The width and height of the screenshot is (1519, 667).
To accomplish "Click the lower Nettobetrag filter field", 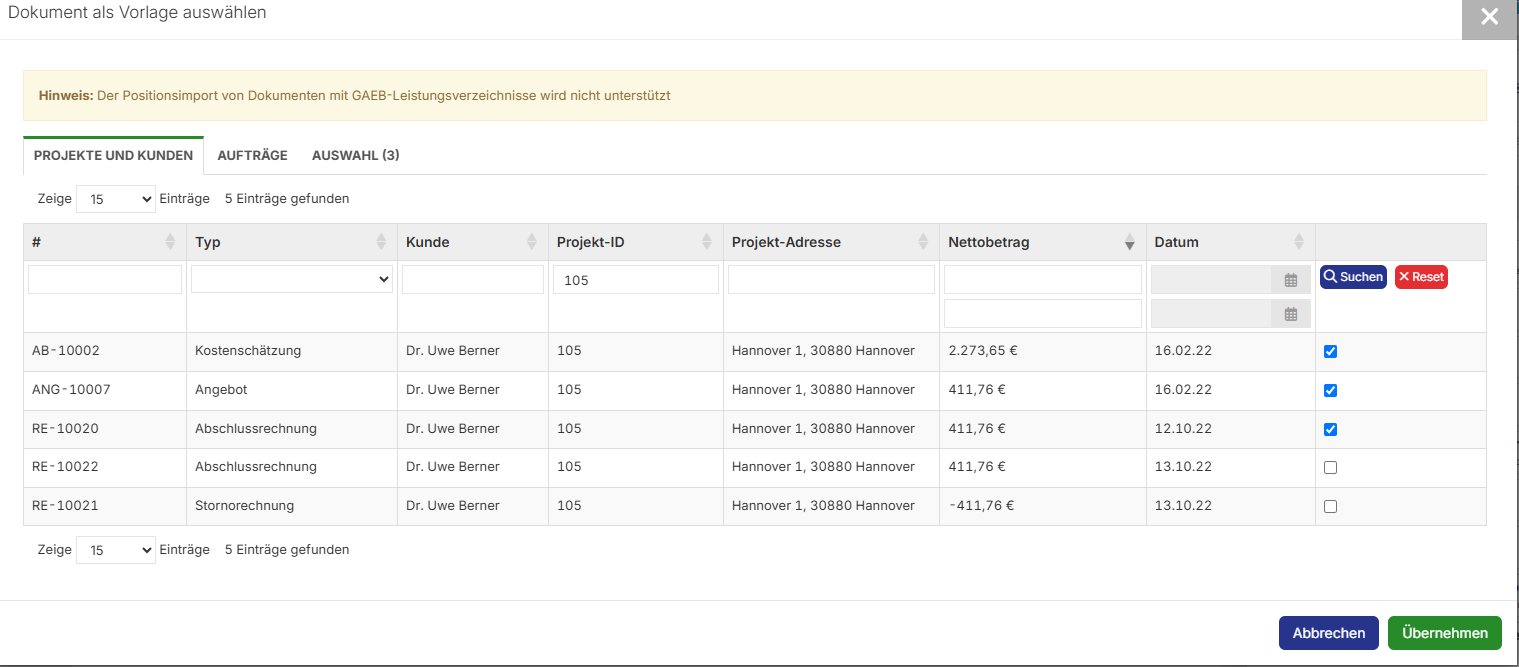I will (x=1043, y=314).
